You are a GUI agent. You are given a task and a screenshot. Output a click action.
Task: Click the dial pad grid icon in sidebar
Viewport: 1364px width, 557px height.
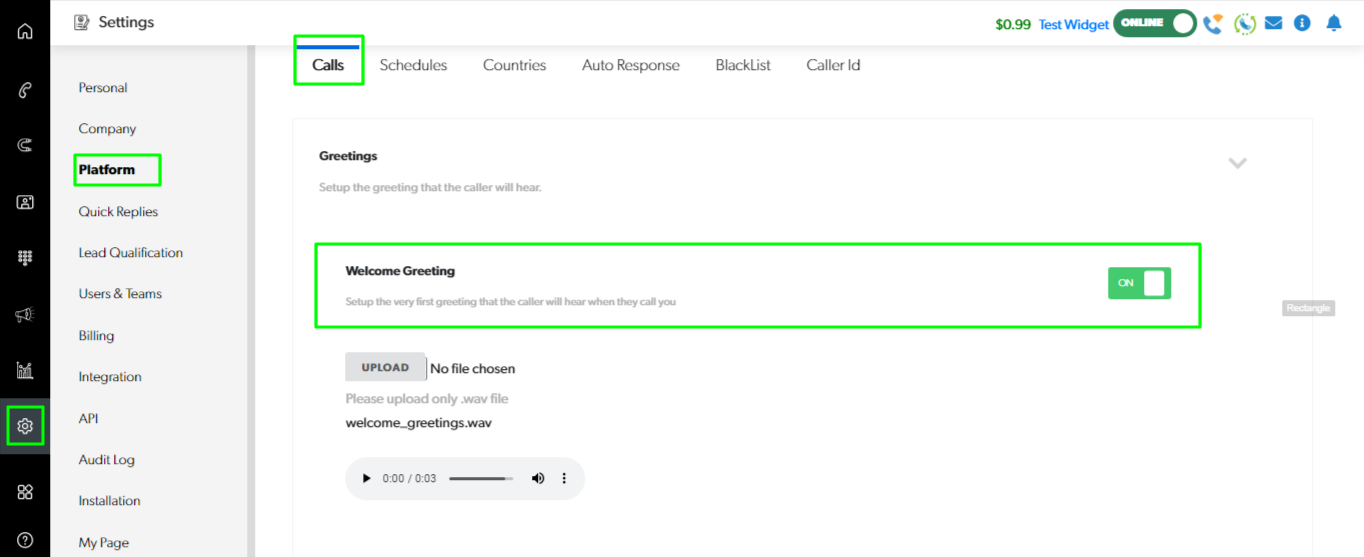coord(25,258)
